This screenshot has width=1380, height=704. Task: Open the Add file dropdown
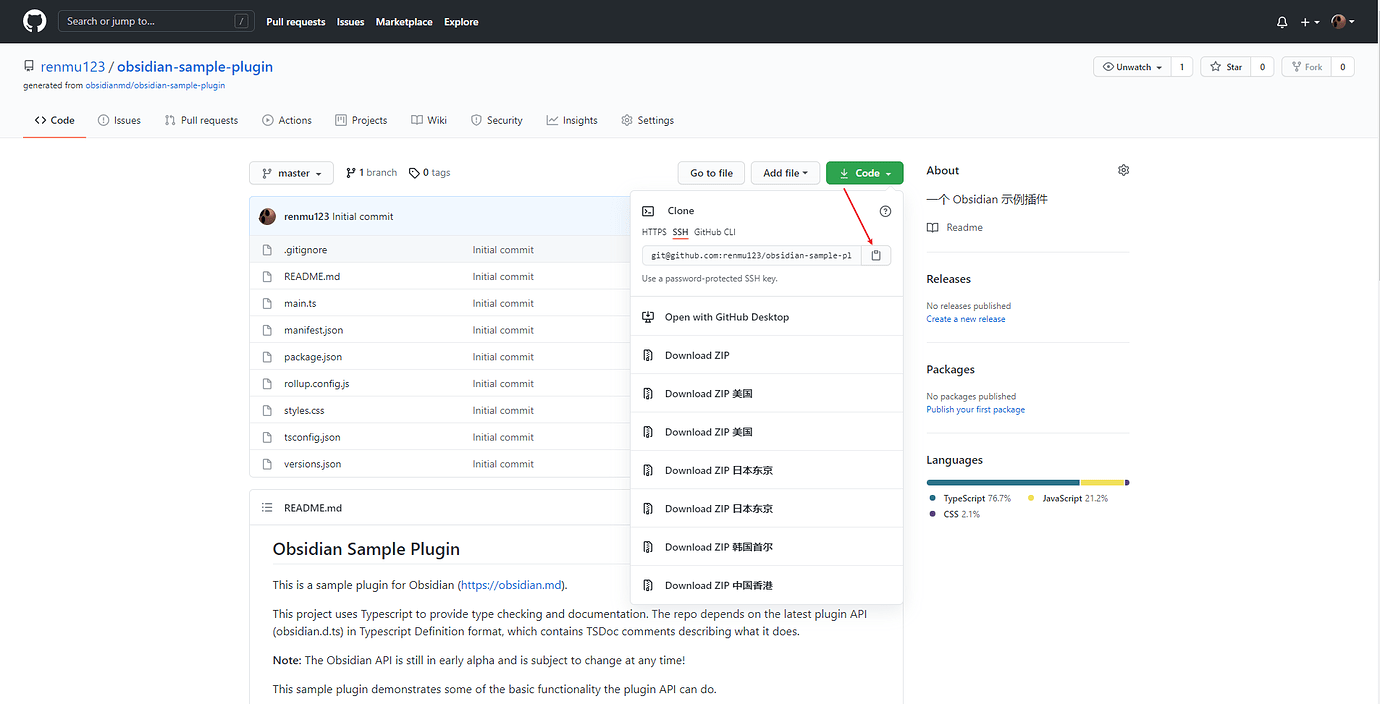click(785, 173)
